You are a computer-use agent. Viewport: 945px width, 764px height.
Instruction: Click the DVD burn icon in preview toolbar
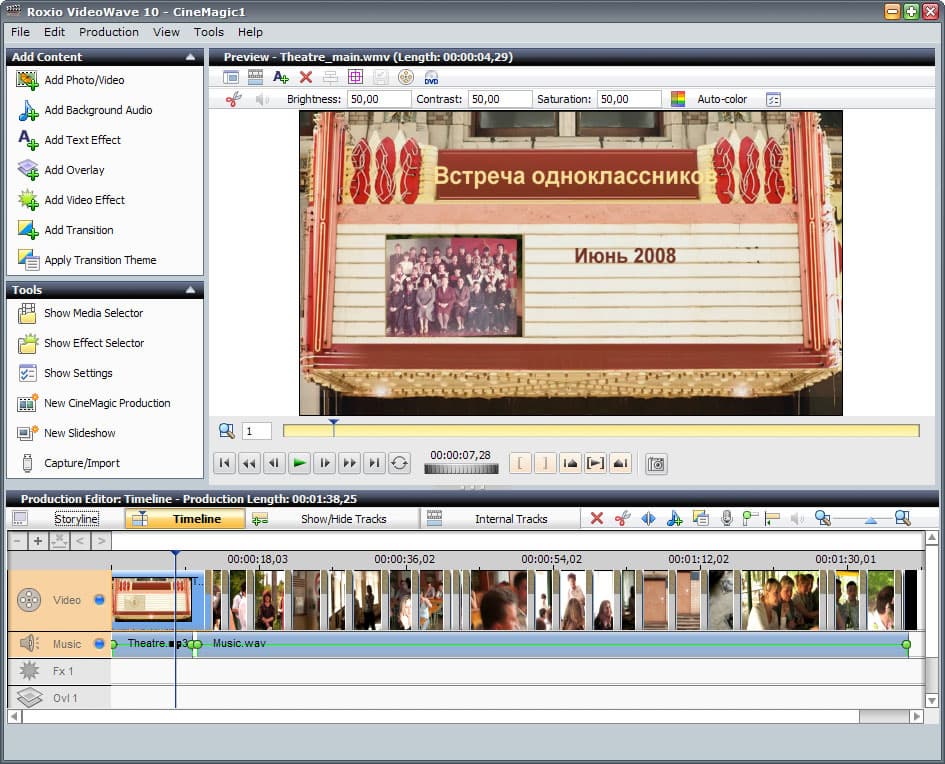click(431, 77)
